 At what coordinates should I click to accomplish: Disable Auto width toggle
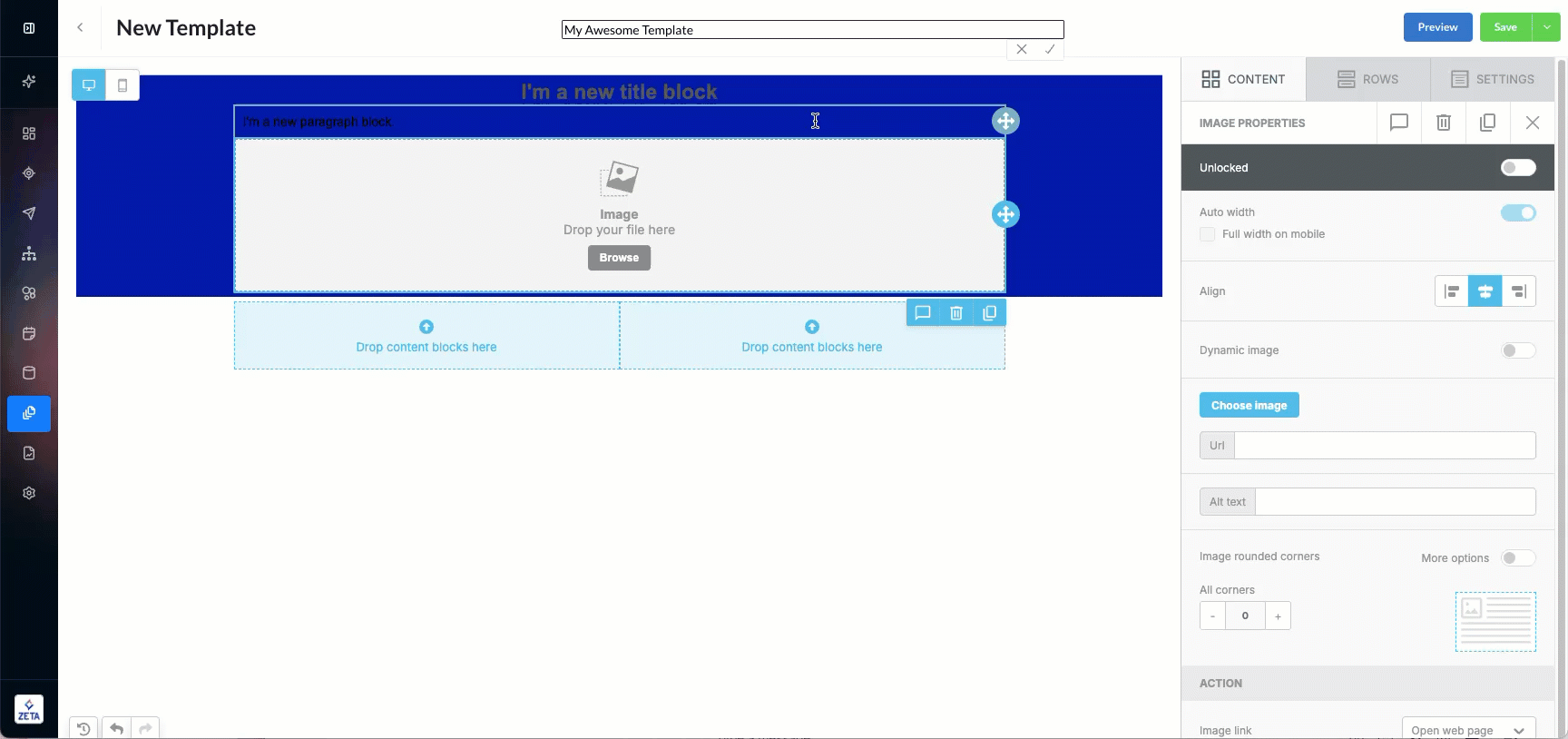1517,212
